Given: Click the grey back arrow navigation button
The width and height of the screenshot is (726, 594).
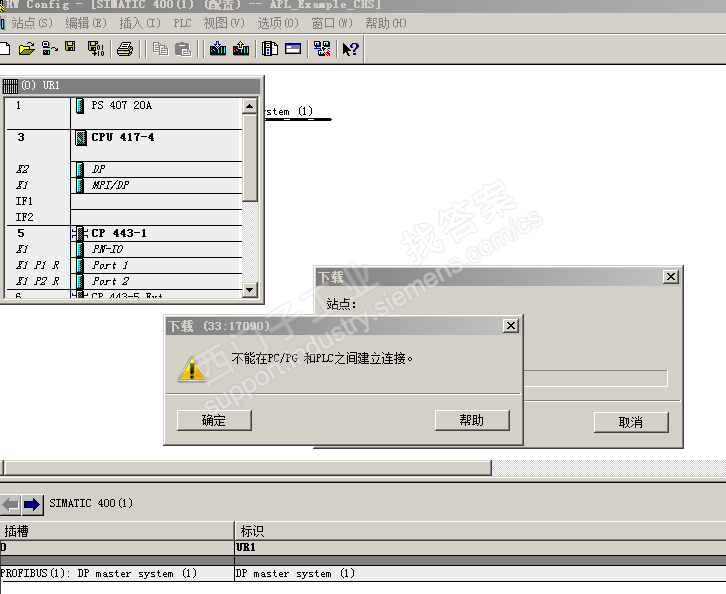Looking at the screenshot, I should (11, 504).
